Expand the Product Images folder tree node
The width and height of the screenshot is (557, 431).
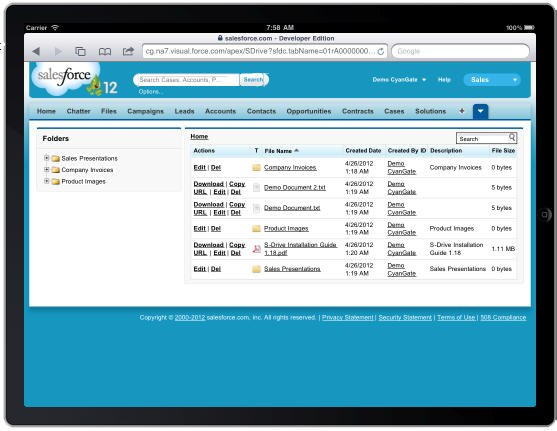[47, 181]
